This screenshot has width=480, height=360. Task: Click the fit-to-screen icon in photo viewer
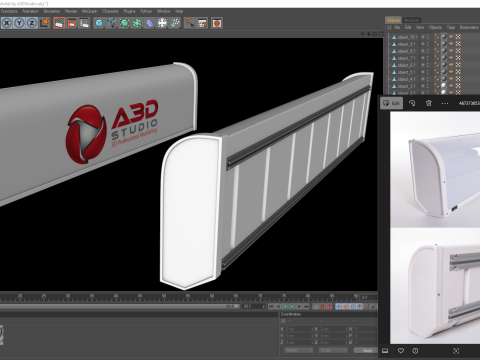click(x=456, y=351)
